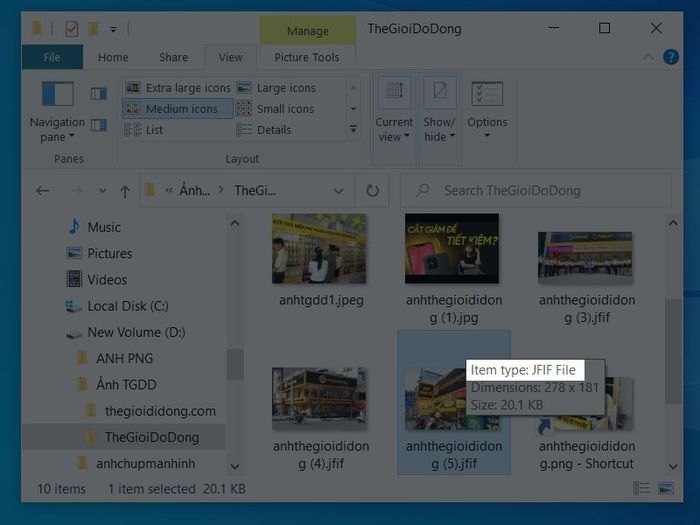Open Customize Quick Access Toolbar arrow
The height and width of the screenshot is (525, 700).
click(113, 29)
